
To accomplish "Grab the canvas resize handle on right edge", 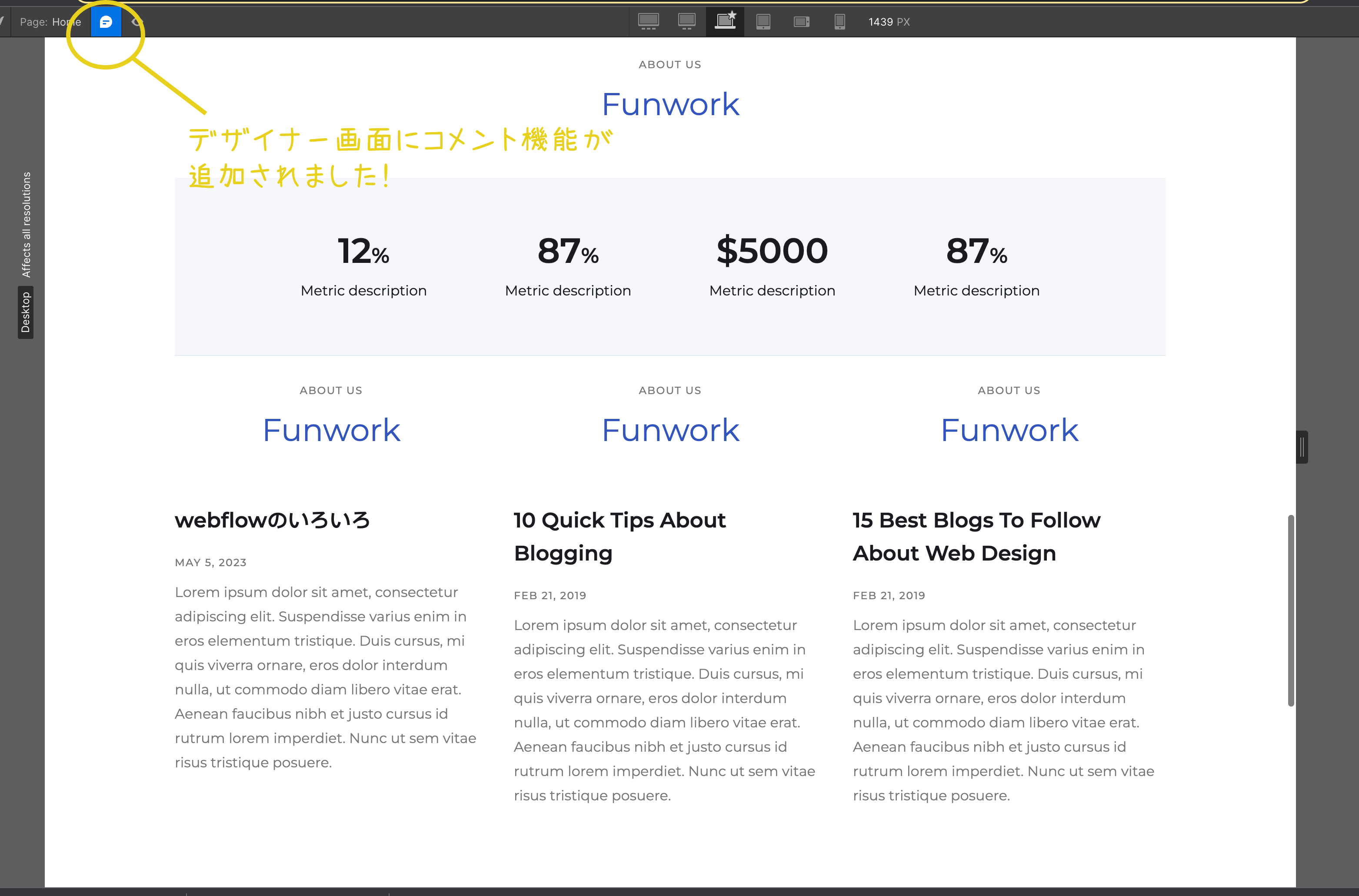I will pyautogui.click(x=1302, y=447).
